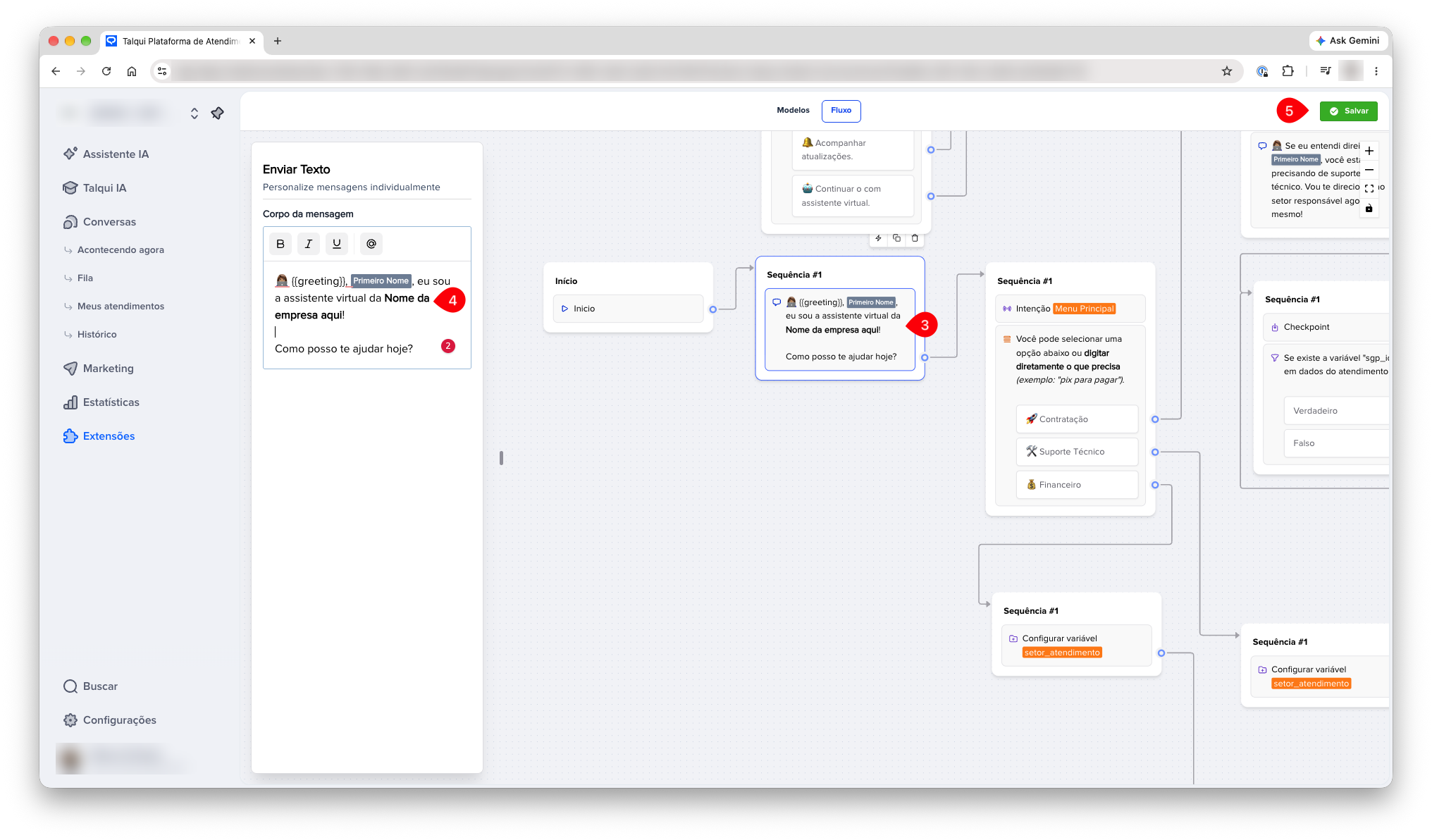Open Conversas section

coord(100,221)
